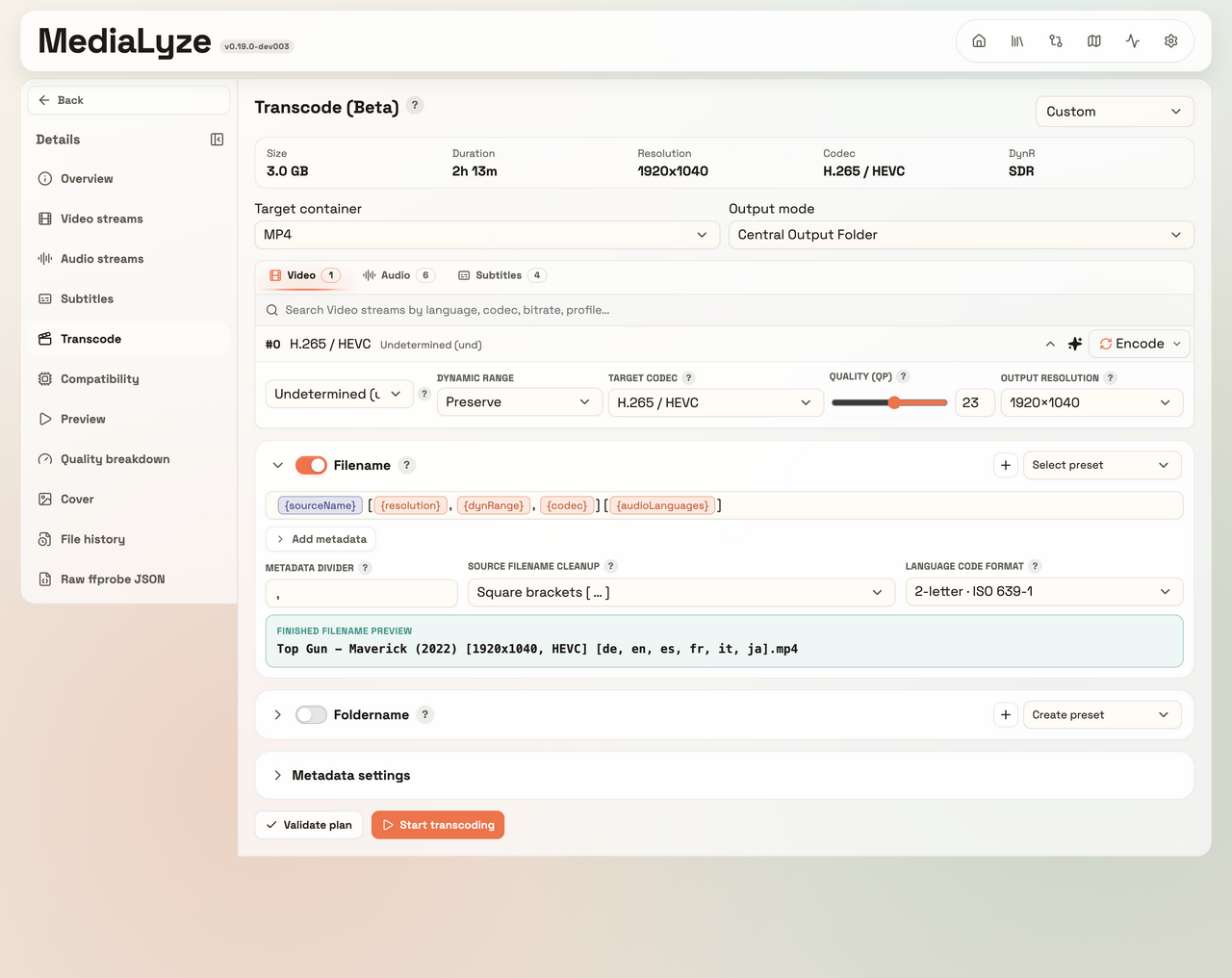The image size is (1232, 978).
Task: Click the help icon for Quality (QP)
Action: [904, 376]
